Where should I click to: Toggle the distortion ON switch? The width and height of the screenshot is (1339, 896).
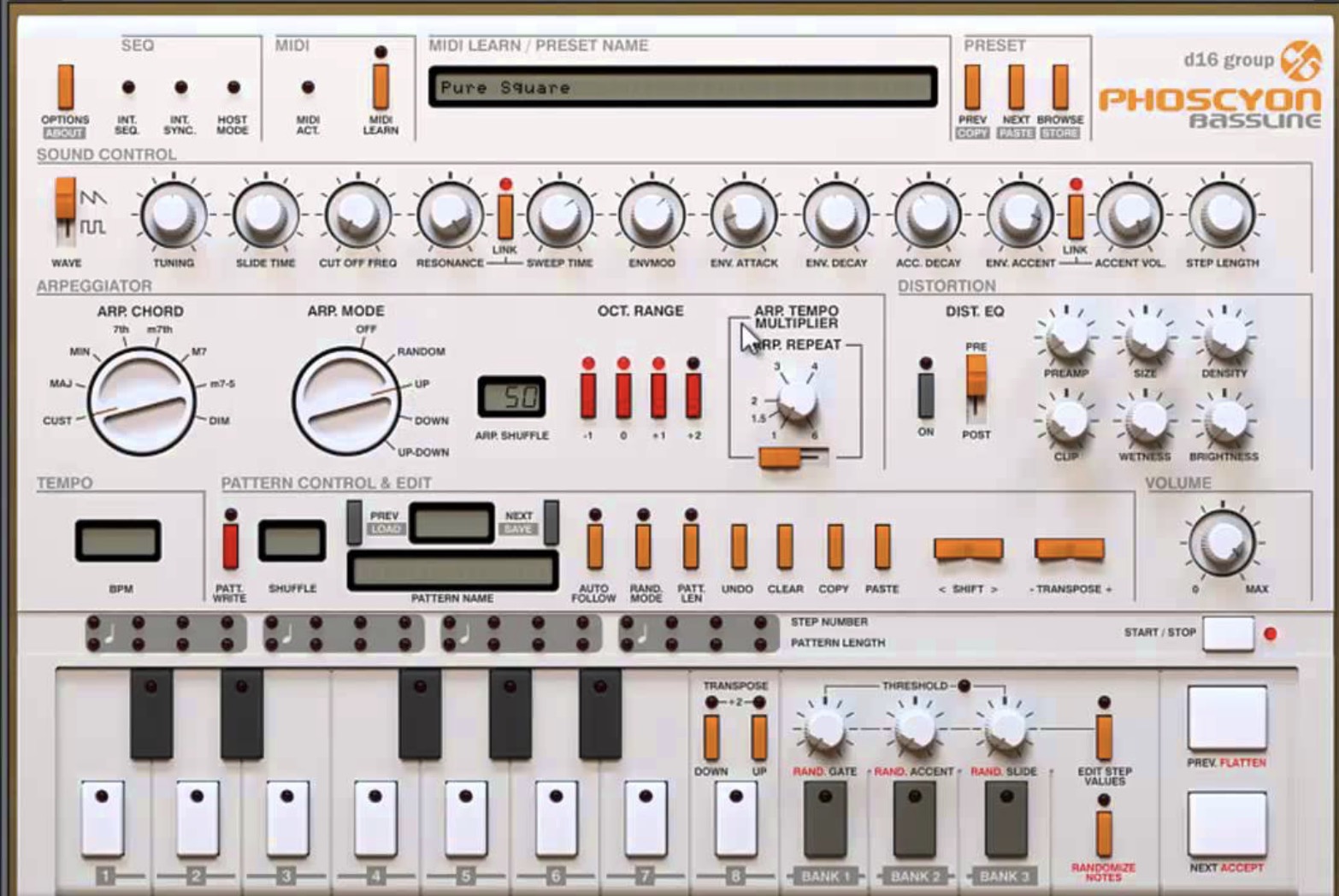click(925, 395)
